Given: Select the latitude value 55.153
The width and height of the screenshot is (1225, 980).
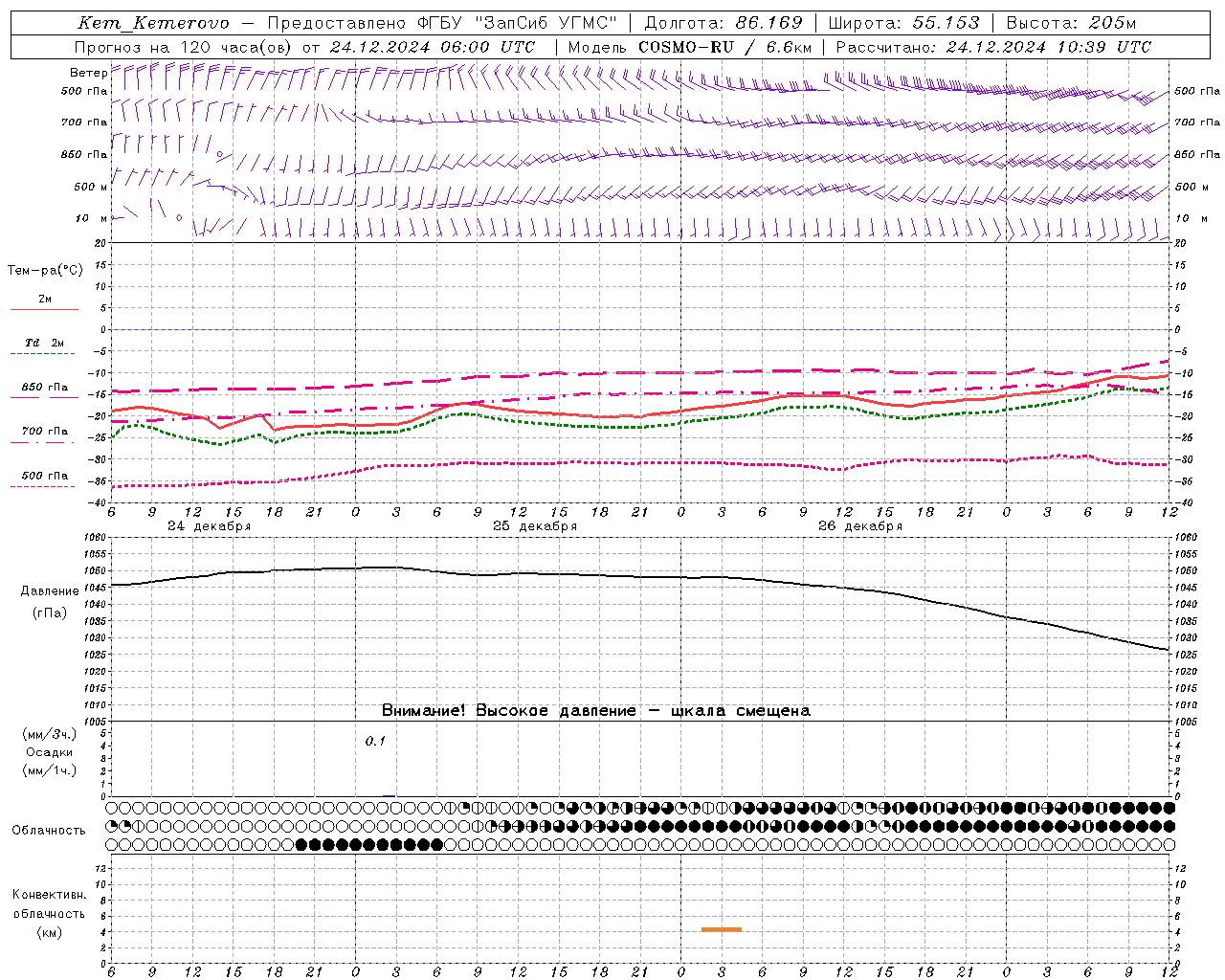Looking at the screenshot, I should [x=947, y=23].
